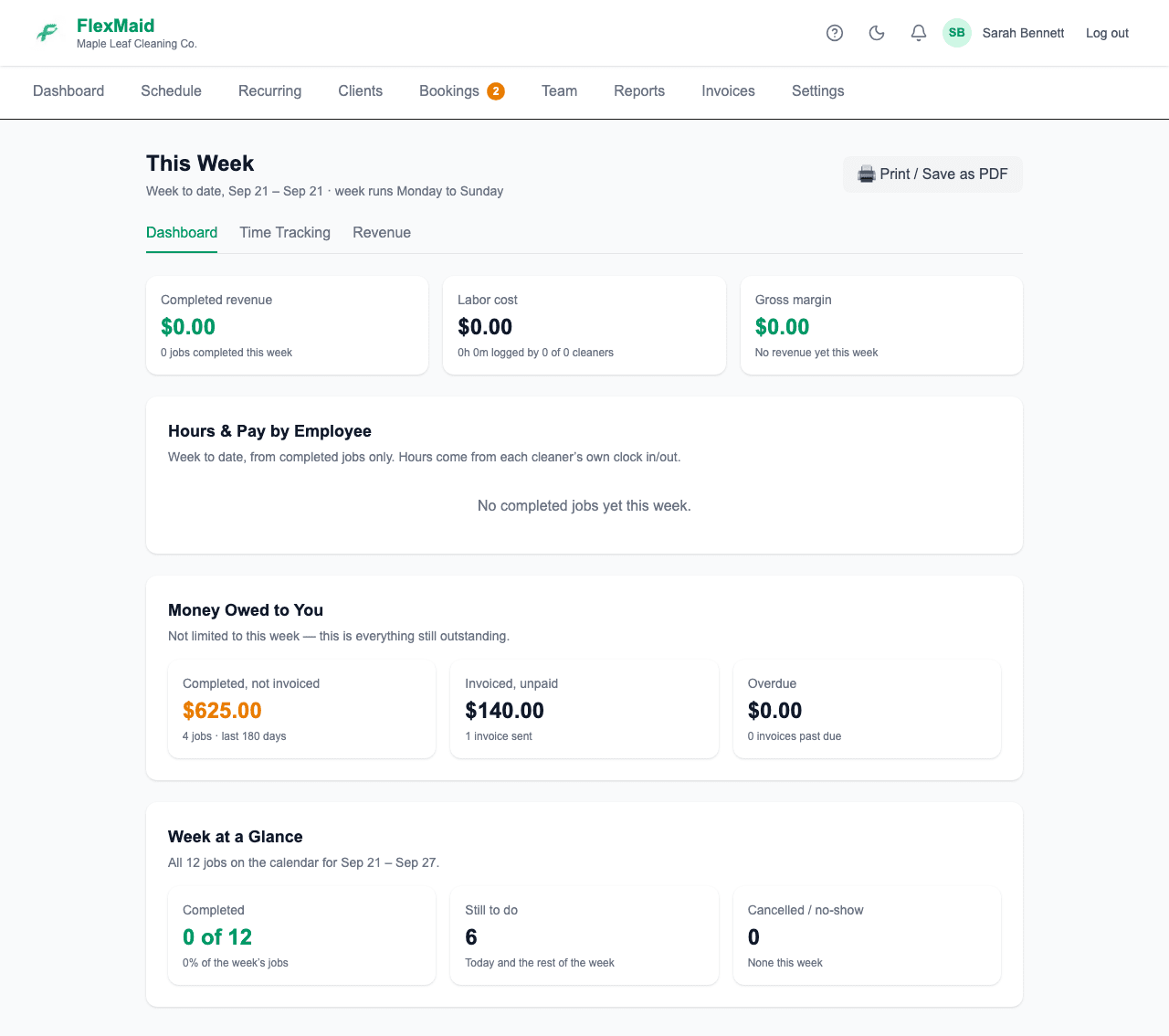
Task: Click the 'Hours & Pay by Employee' heading
Action: point(269,431)
